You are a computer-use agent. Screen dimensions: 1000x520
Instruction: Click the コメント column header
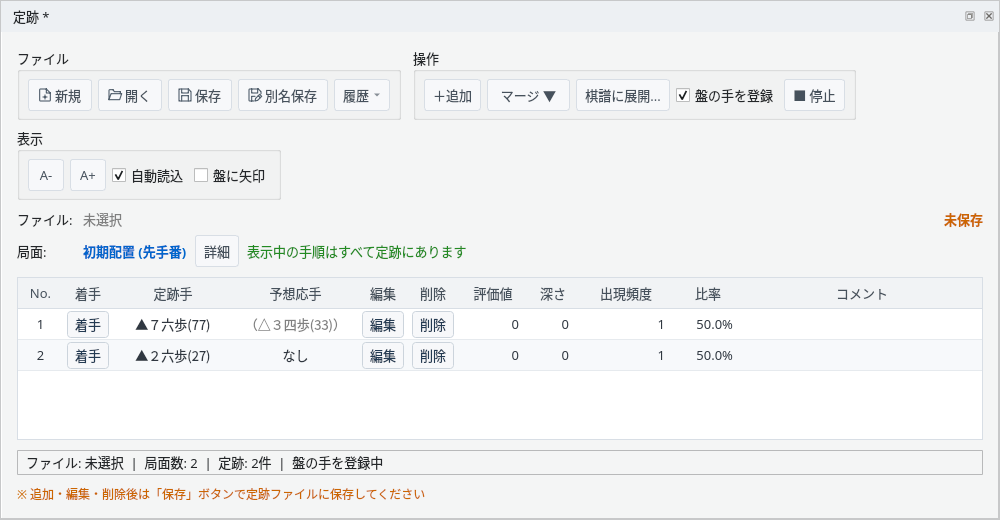(861, 294)
